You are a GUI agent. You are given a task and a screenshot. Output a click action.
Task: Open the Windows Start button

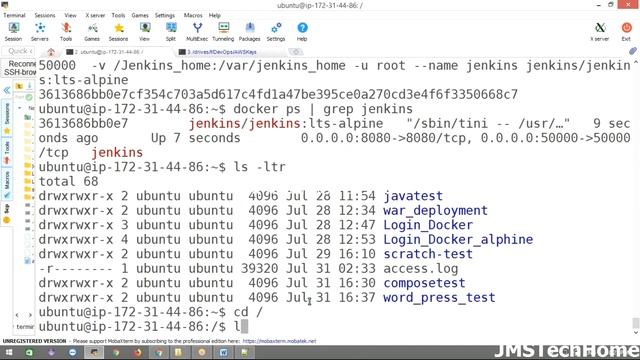pos(9,352)
